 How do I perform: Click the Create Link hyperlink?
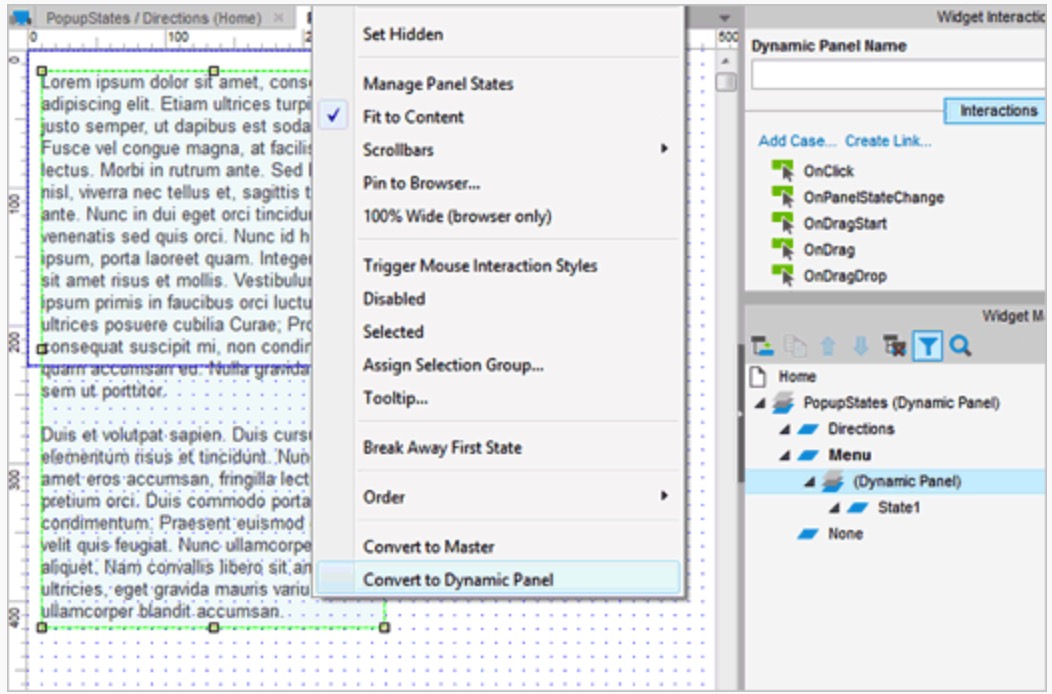click(x=888, y=141)
